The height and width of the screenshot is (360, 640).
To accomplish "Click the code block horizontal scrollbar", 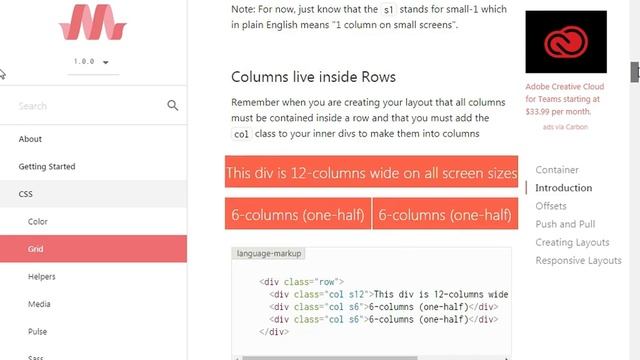I will pyautogui.click(x=330, y=358).
